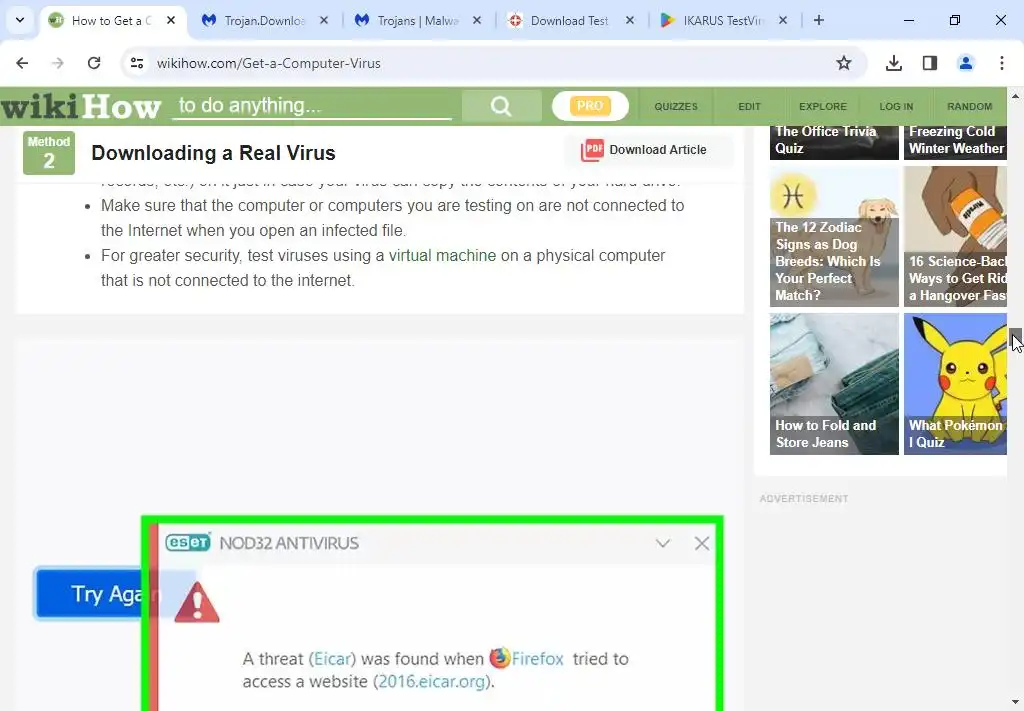Screen dimensions: 1024x711
Task: Click the Method 2 badge
Action: (49, 153)
